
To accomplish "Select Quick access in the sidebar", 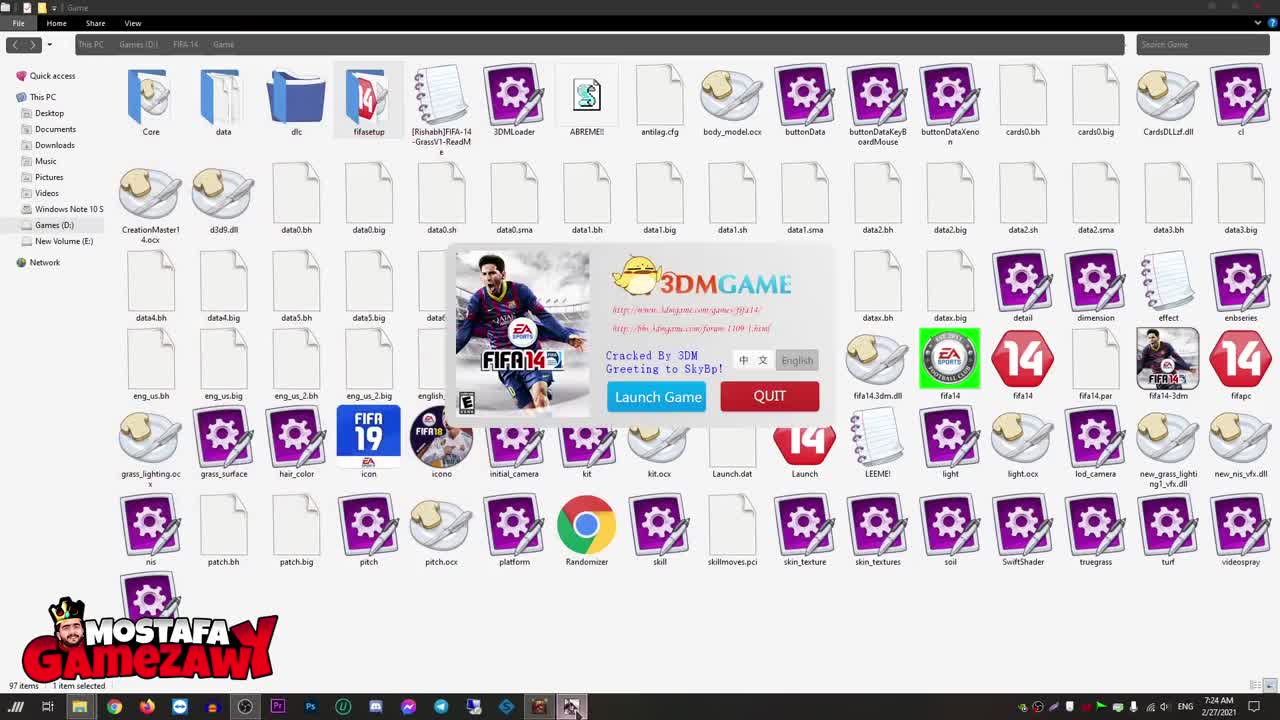I will (x=52, y=76).
